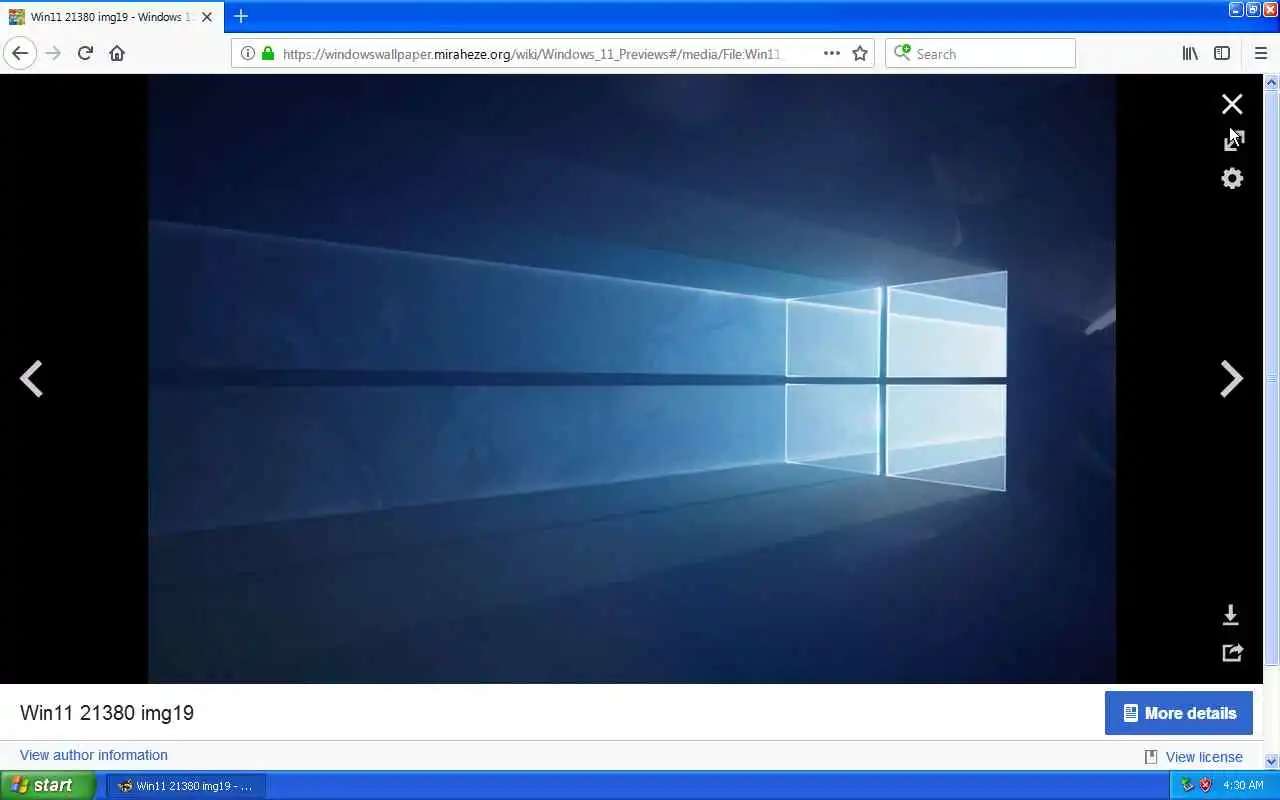Click the green padlock connection icon
The height and width of the screenshot is (800, 1280).
coord(267,54)
